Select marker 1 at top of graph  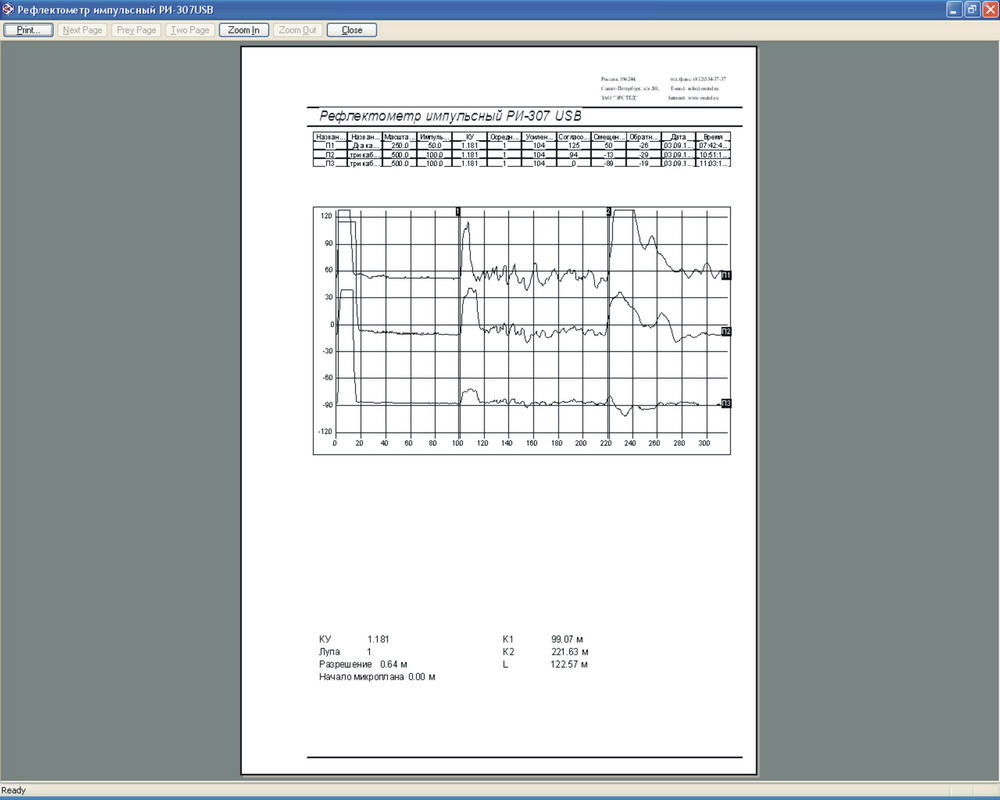click(458, 211)
